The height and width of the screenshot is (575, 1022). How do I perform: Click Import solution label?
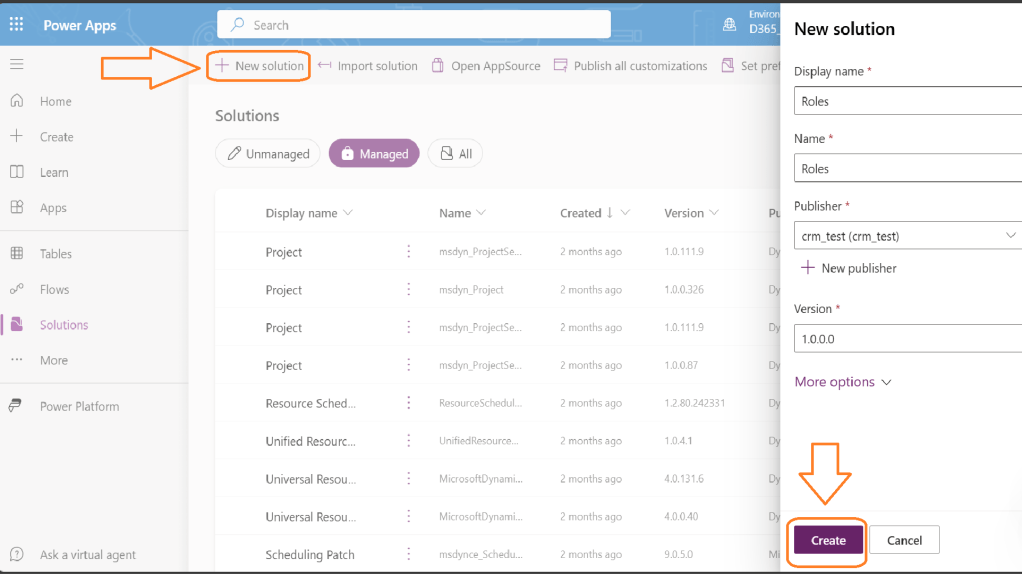(377, 65)
